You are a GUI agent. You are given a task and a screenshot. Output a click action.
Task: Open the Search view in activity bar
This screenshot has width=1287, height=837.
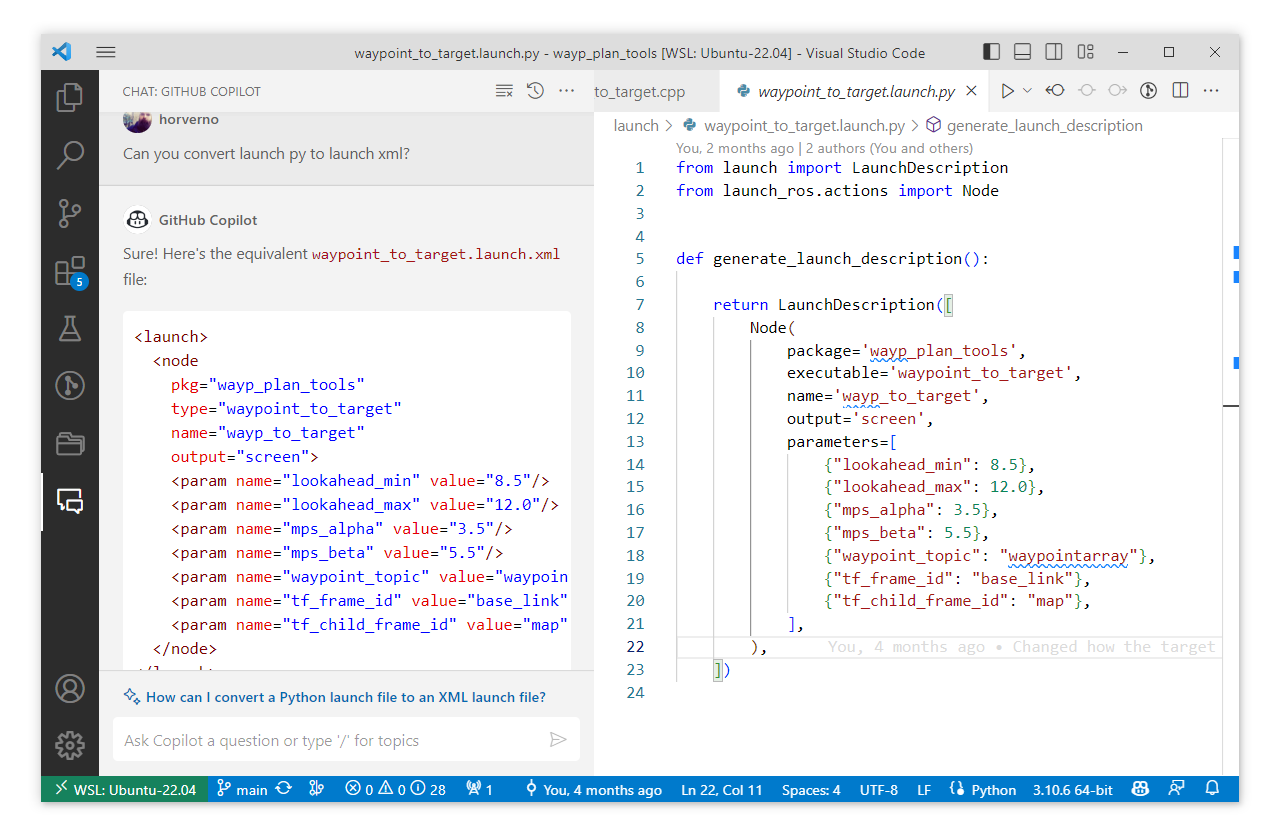point(70,155)
